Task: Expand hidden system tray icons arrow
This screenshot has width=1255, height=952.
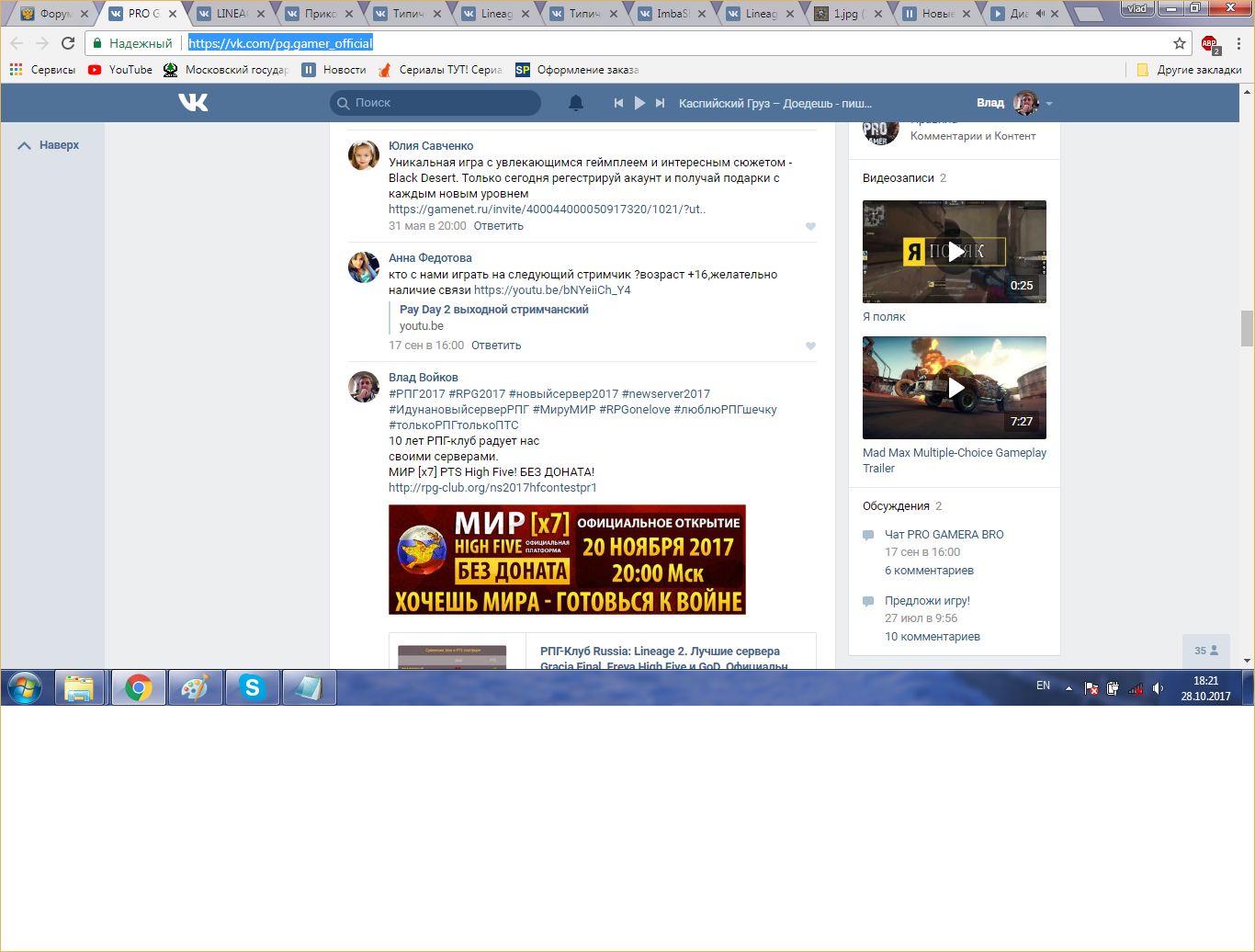Action: click(1068, 688)
